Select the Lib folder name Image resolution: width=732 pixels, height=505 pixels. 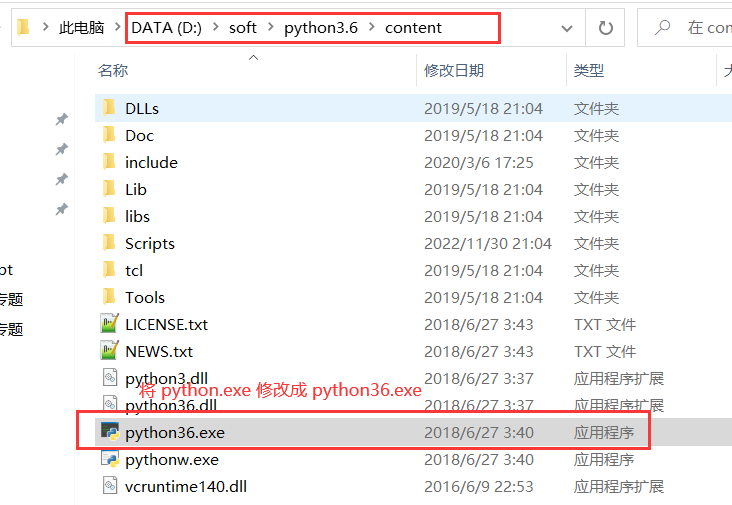[136, 189]
